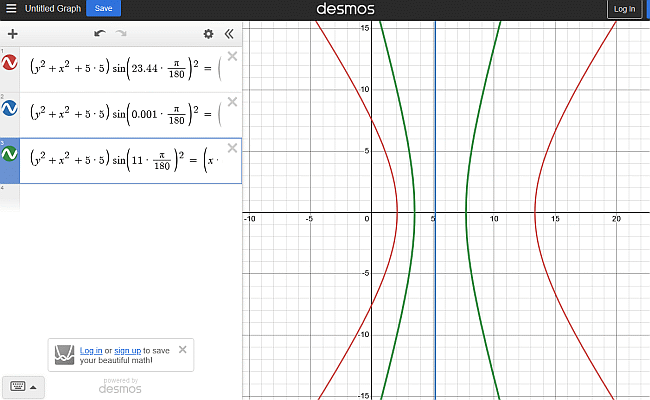
Task: Click the redo arrow icon
Action: pos(122,33)
